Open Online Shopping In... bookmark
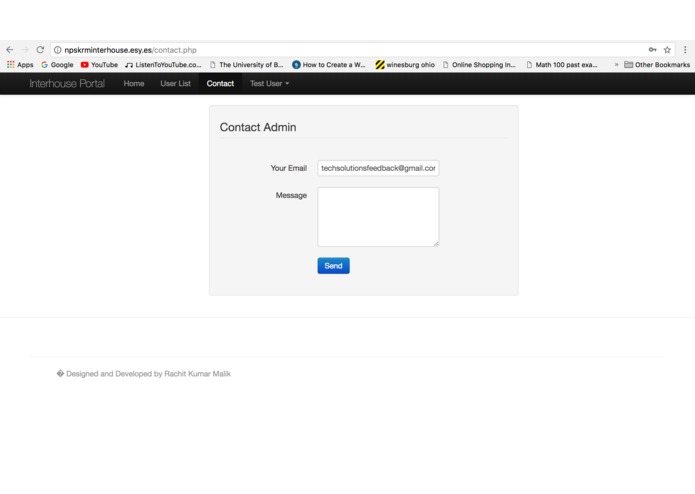This screenshot has height=494, width=695. pos(479,65)
